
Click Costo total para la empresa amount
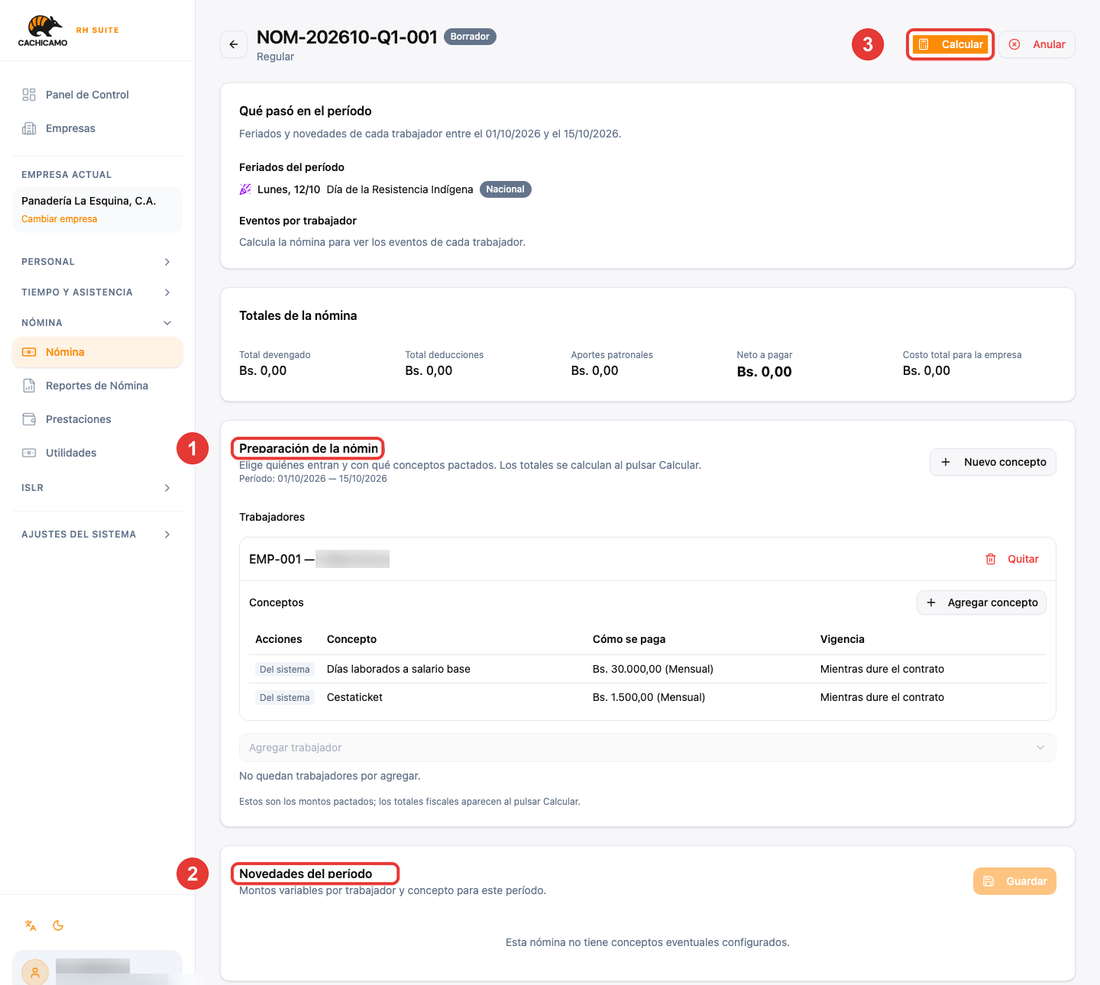926,371
